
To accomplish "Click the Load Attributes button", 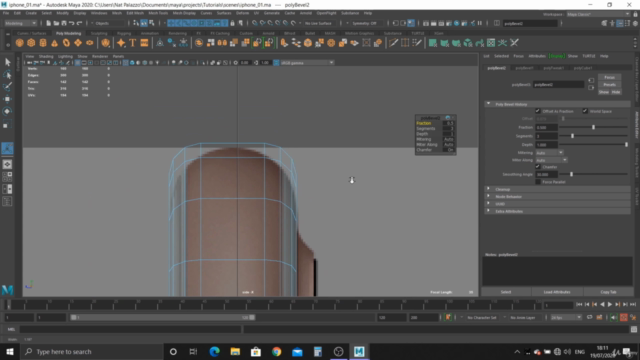I will 557,292.
